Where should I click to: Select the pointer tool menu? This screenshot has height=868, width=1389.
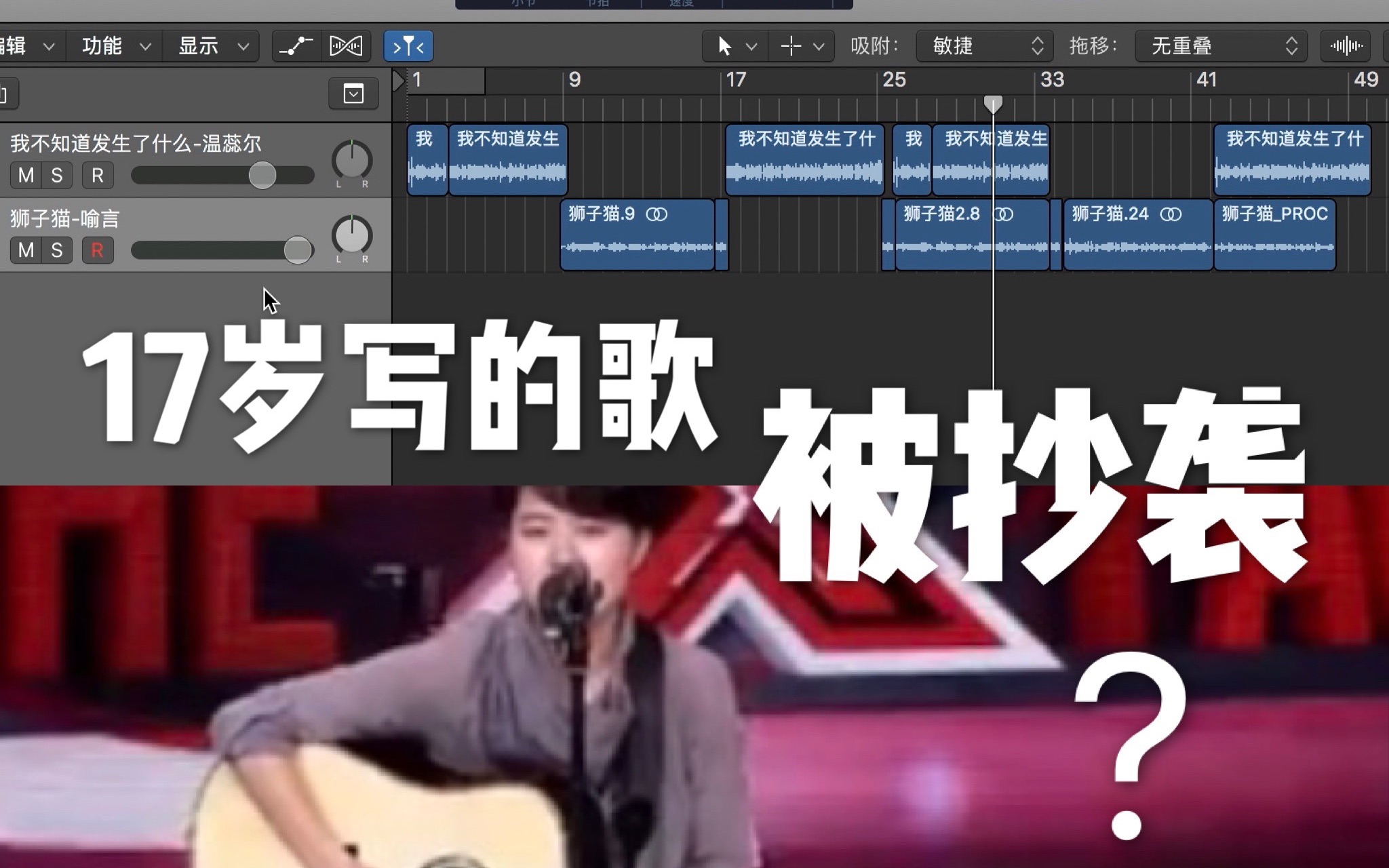(x=735, y=46)
